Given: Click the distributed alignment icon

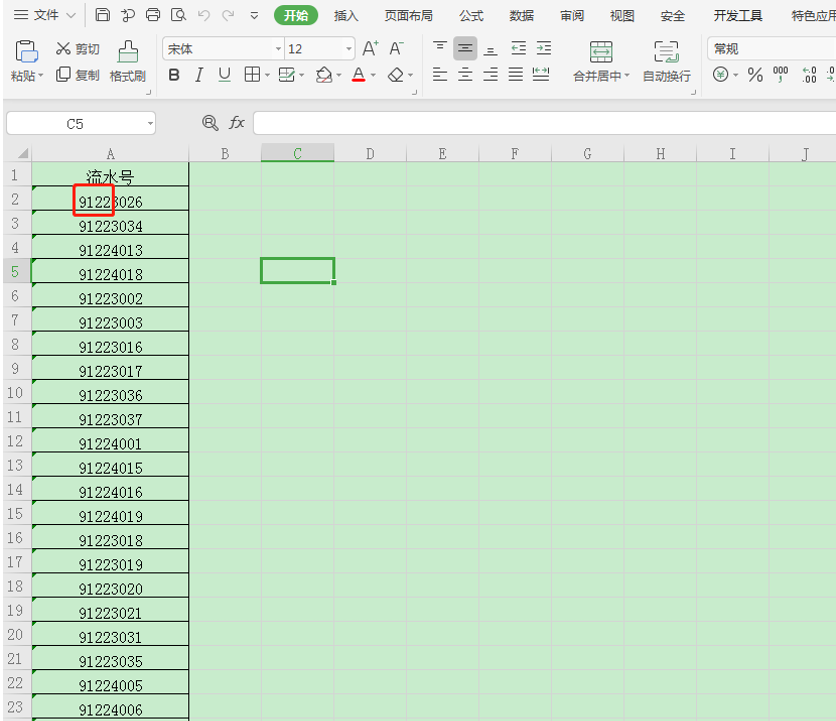Looking at the screenshot, I should pyautogui.click(x=541, y=74).
